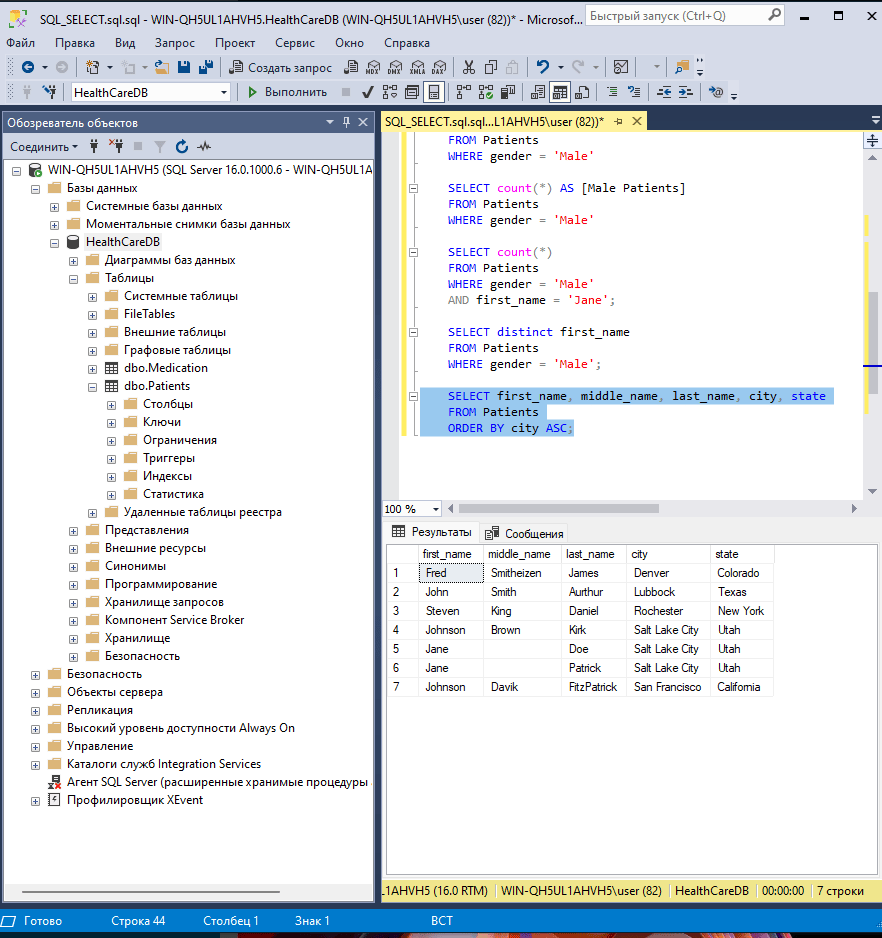Click the Parse checkmark icon

pyautogui.click(x=368, y=92)
